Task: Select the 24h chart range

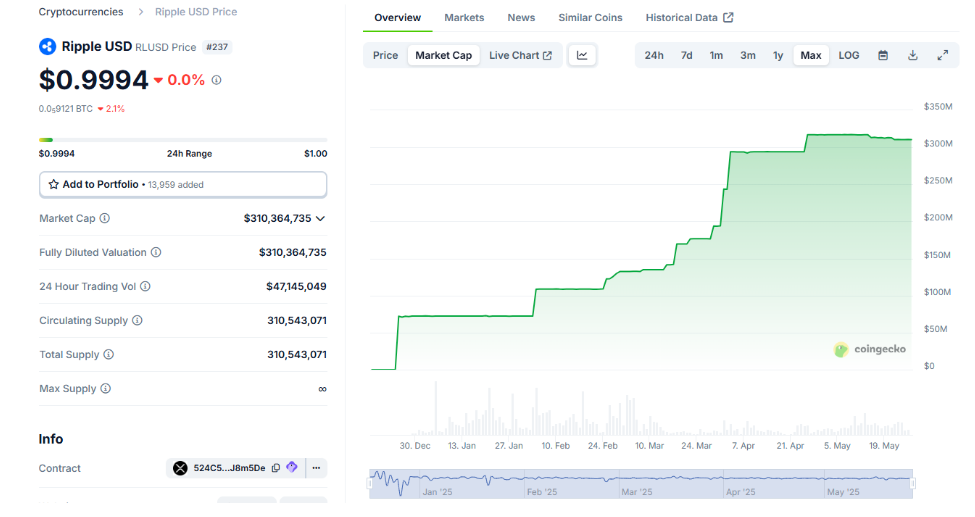Action: tap(654, 55)
